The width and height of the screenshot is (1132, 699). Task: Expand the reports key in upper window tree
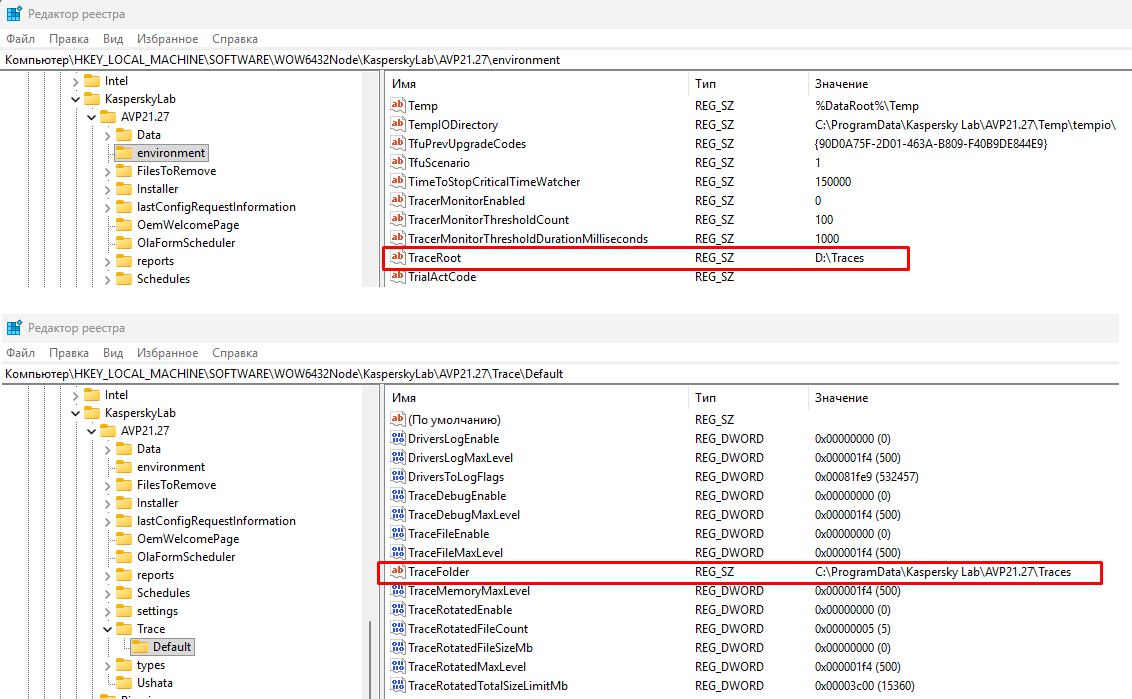click(107, 261)
